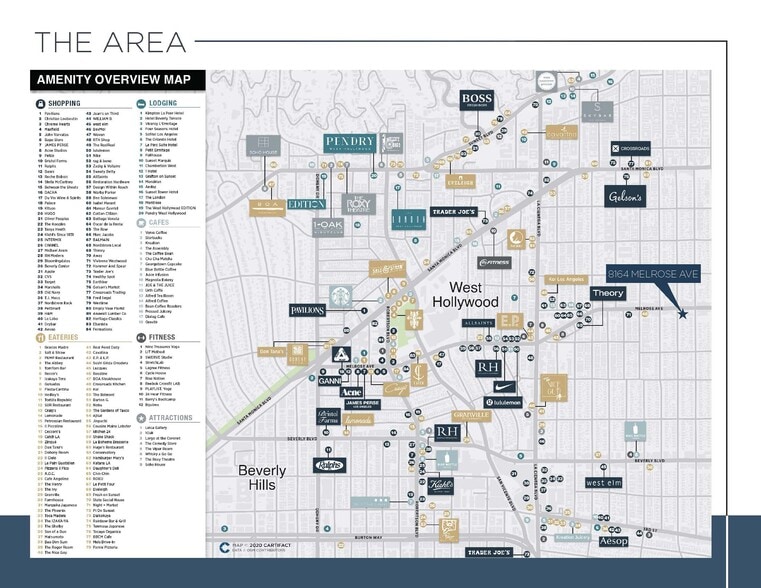Click the Shopping legend heading
The image size is (761, 588).
click(63, 103)
